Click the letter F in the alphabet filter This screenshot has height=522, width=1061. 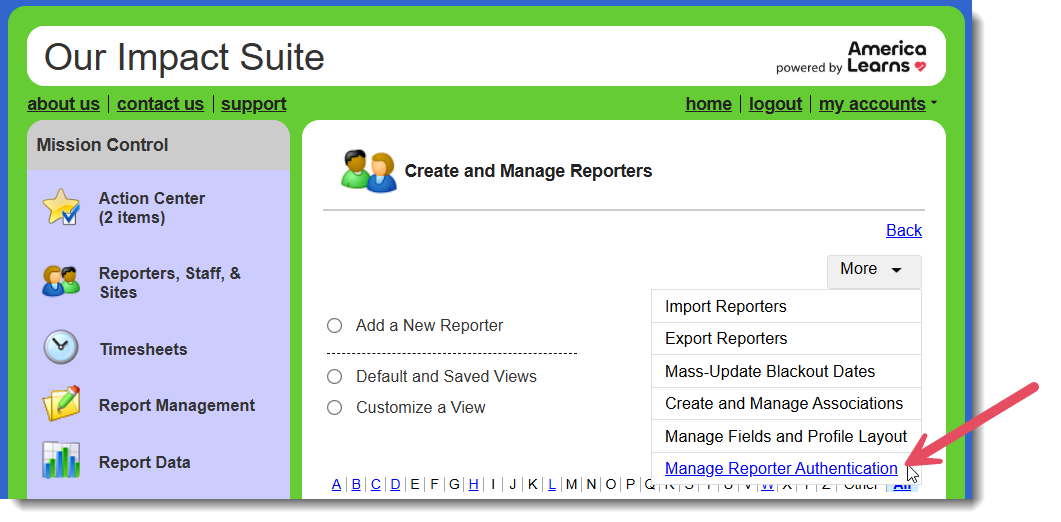[434, 484]
